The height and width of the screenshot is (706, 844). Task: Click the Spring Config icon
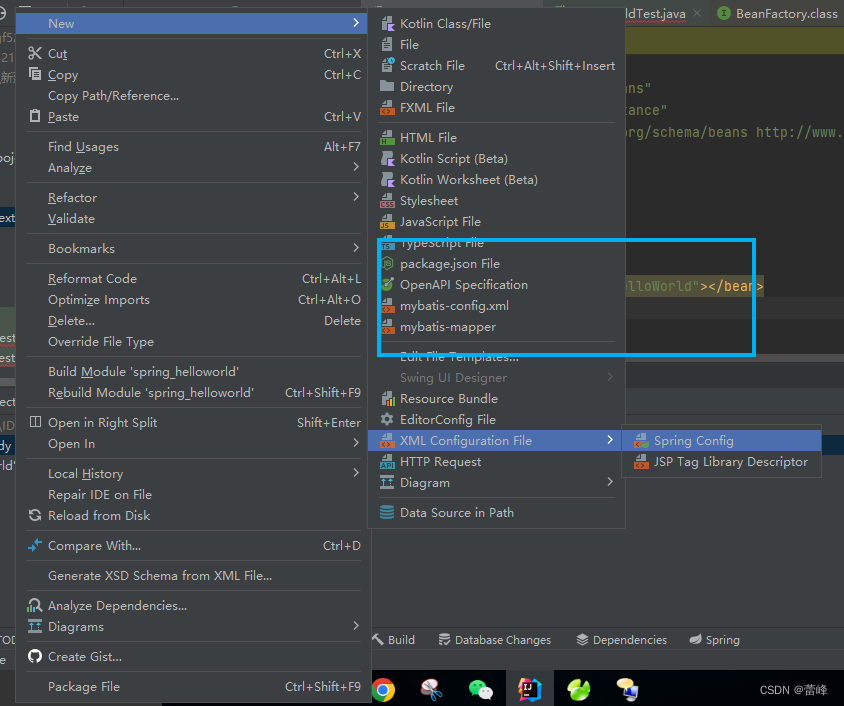[x=641, y=441]
